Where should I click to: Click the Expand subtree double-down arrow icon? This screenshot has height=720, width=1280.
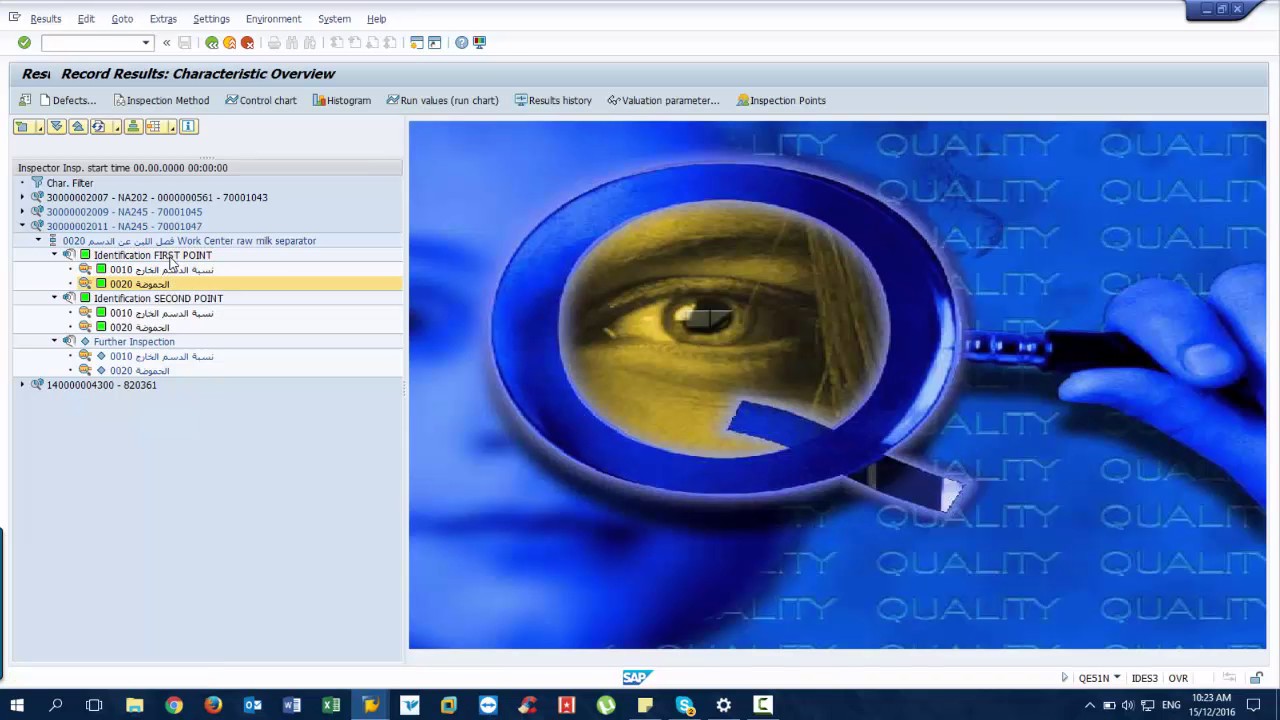pos(56,127)
